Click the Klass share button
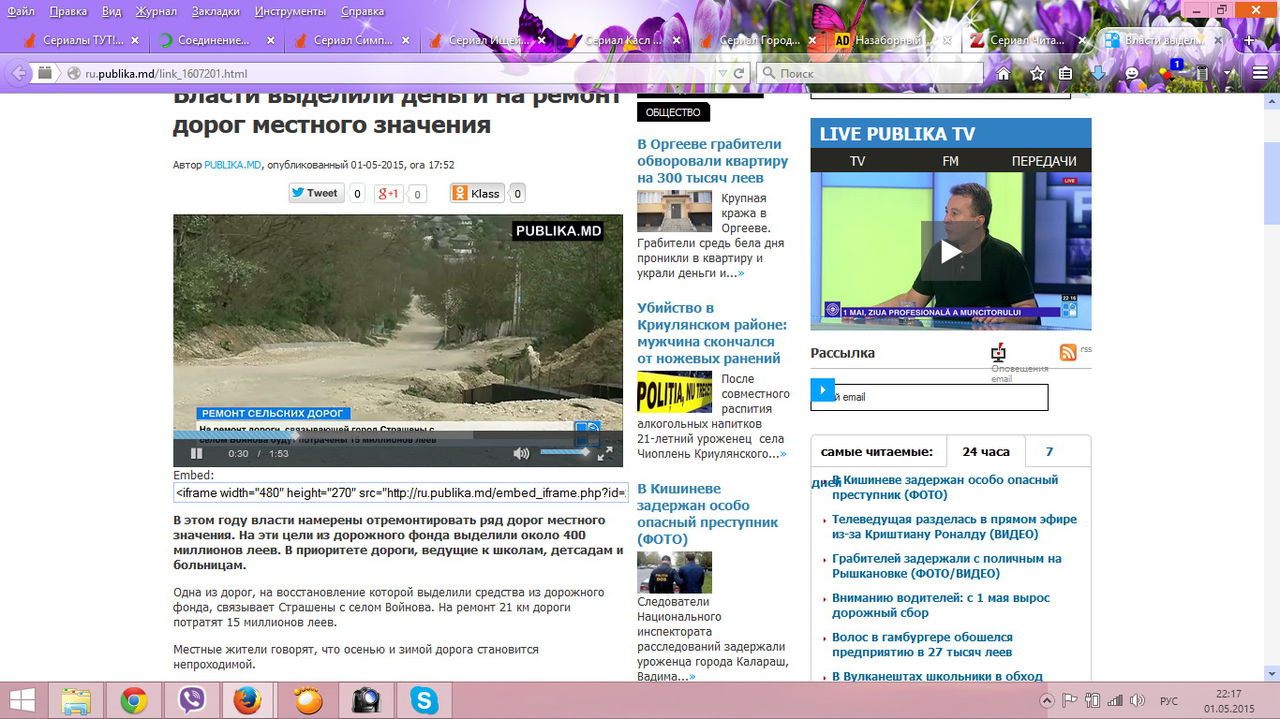The width and height of the screenshot is (1280, 719). [x=477, y=193]
